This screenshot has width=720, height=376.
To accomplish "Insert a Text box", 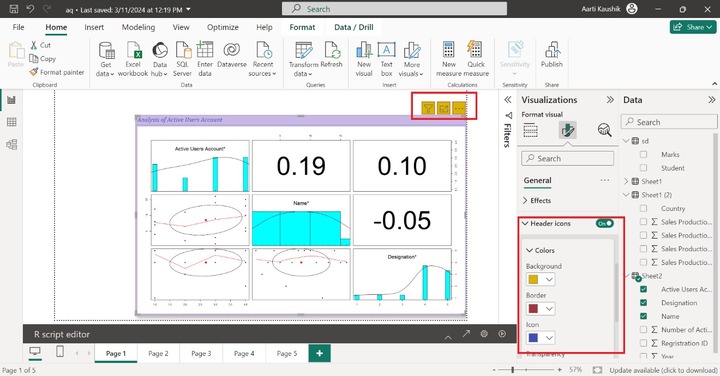I will coord(387,59).
